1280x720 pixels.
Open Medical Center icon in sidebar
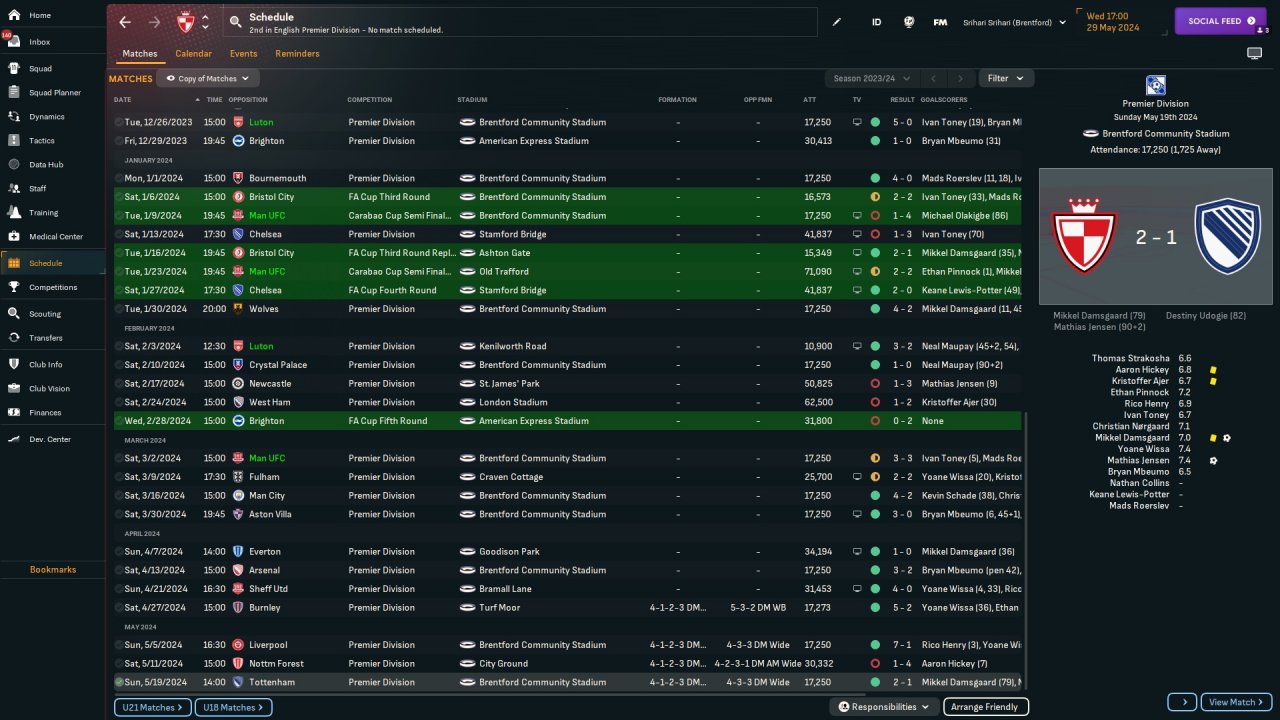coord(14,237)
